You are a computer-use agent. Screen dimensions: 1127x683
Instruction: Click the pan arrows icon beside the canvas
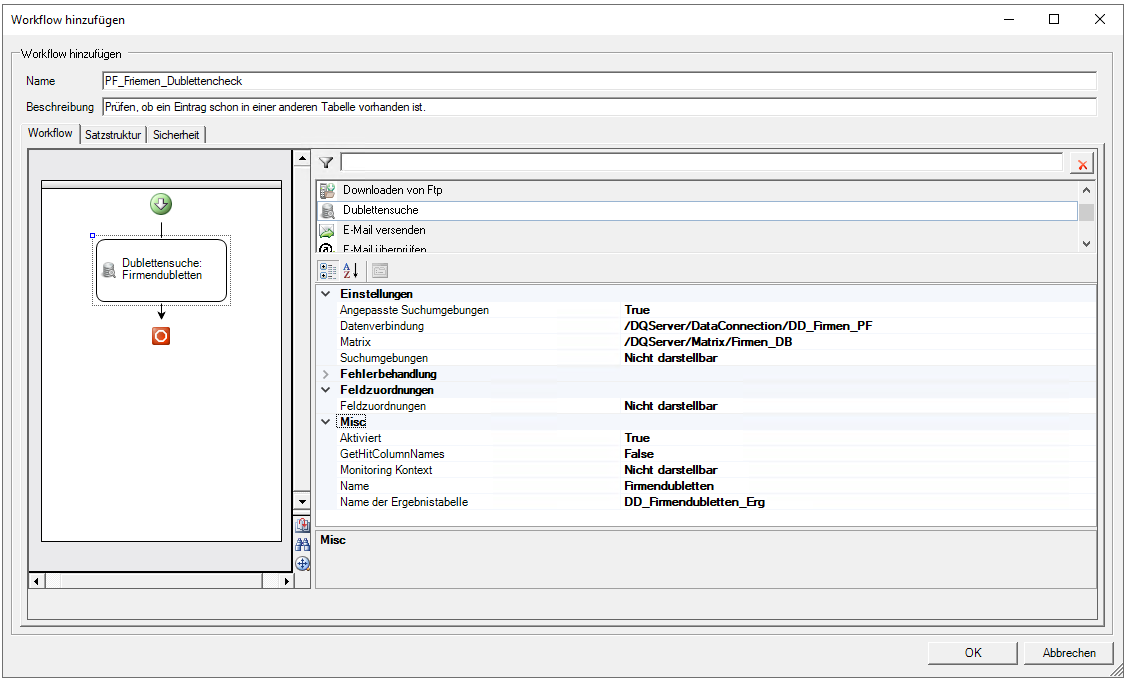pos(303,564)
